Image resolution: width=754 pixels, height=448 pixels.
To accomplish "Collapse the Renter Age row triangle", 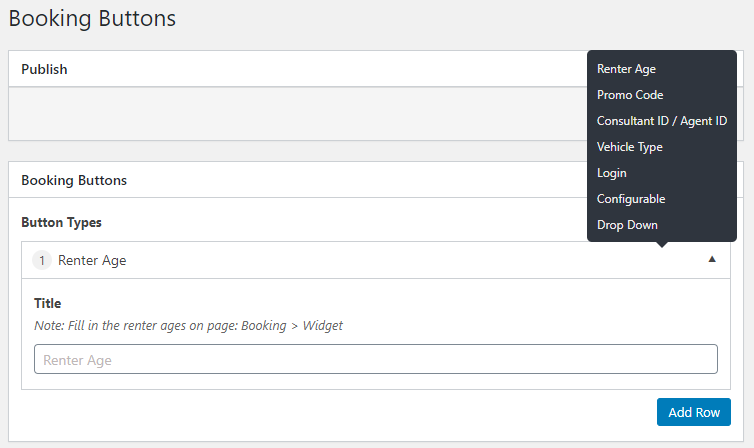I will point(712,260).
